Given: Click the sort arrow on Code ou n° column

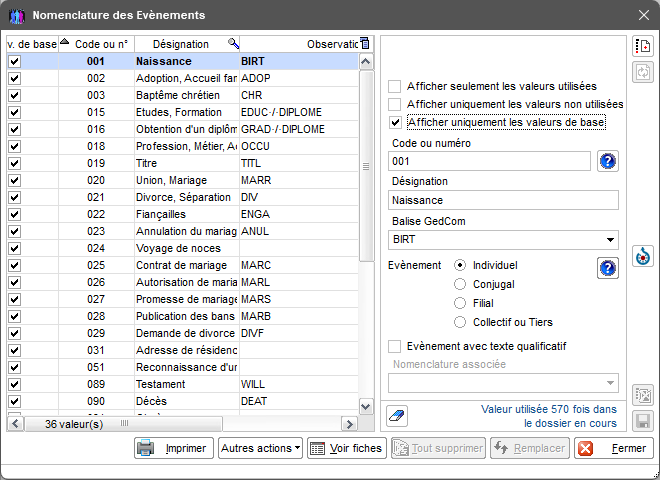Looking at the screenshot, I should pyautogui.click(x=64, y=41).
